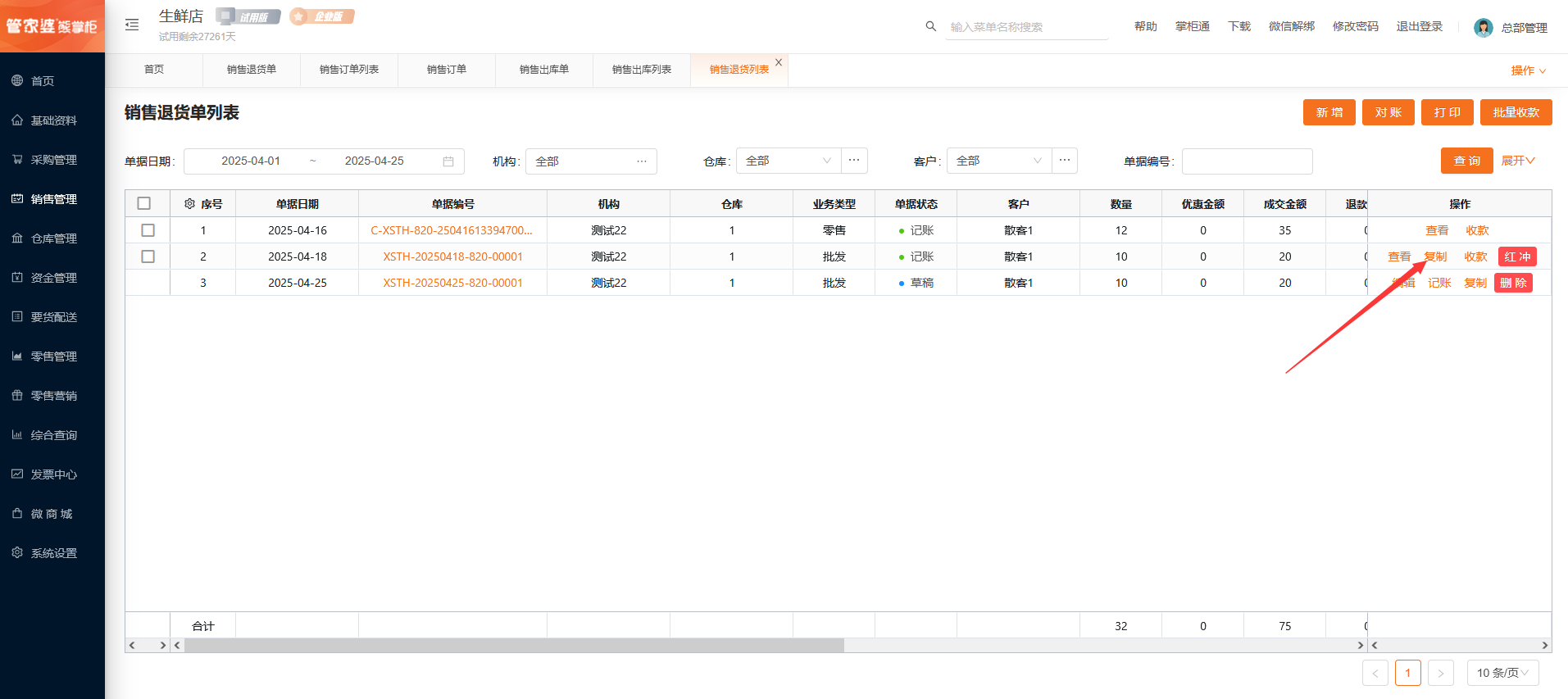This screenshot has width=1568, height=699.
Task: Open 采购管理 in the left sidebar
Action: coord(52,160)
